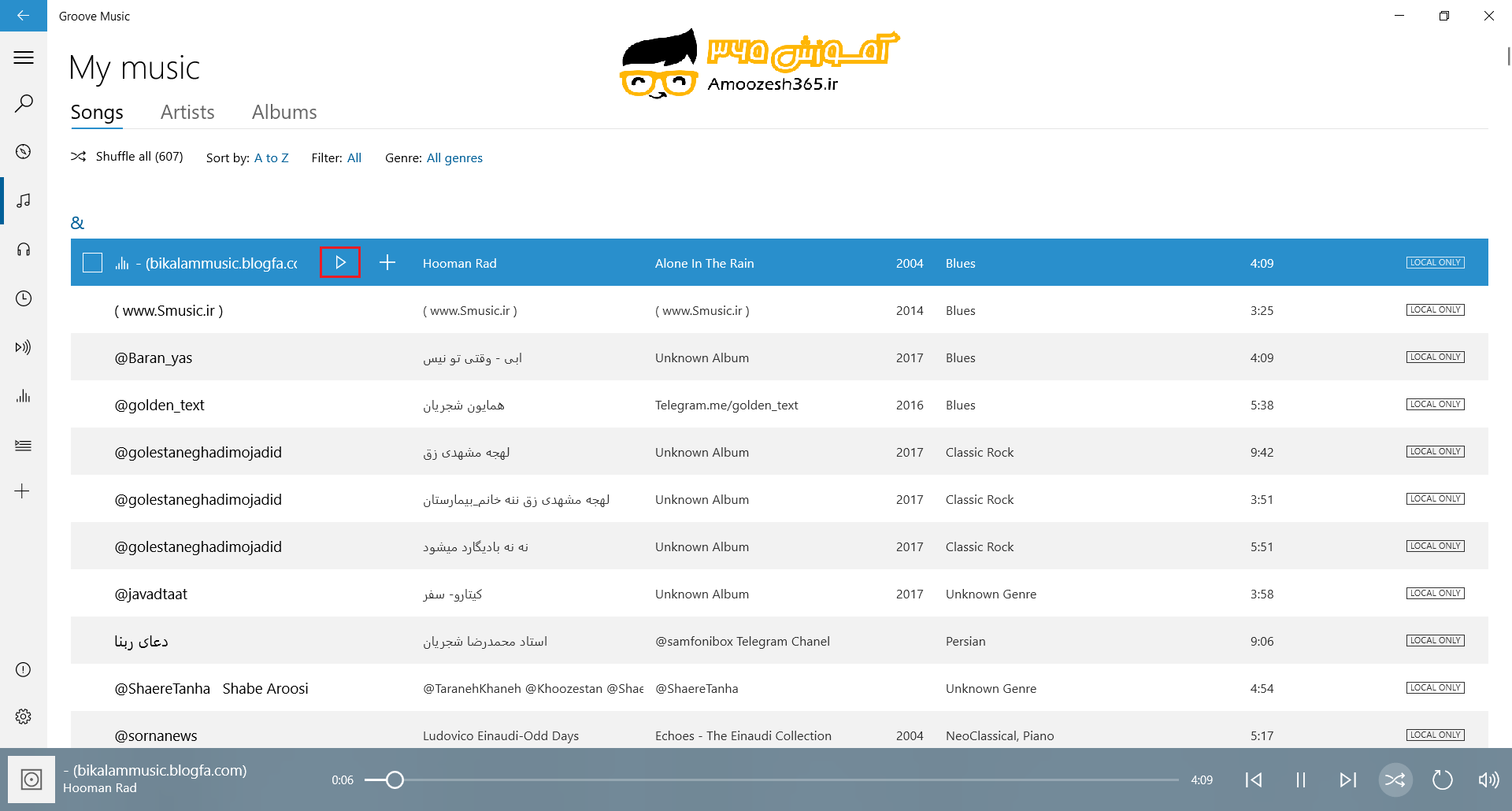
Task: Switch to the Artists tab
Action: point(187,113)
